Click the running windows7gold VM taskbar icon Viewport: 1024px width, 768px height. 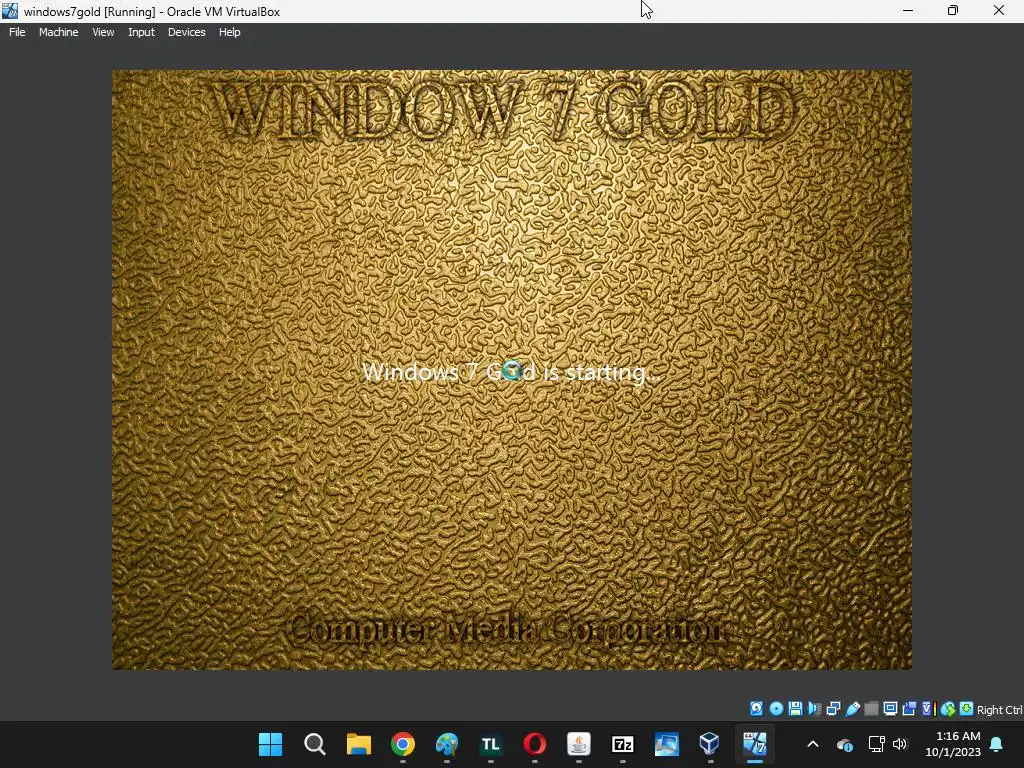coord(755,744)
